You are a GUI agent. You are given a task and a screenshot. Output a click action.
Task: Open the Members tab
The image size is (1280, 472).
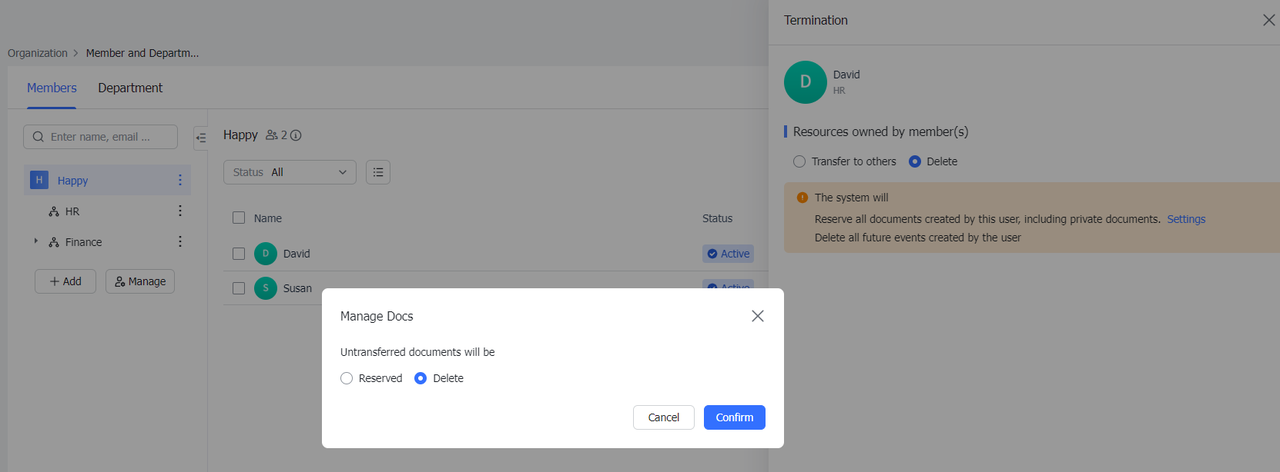pyautogui.click(x=52, y=88)
